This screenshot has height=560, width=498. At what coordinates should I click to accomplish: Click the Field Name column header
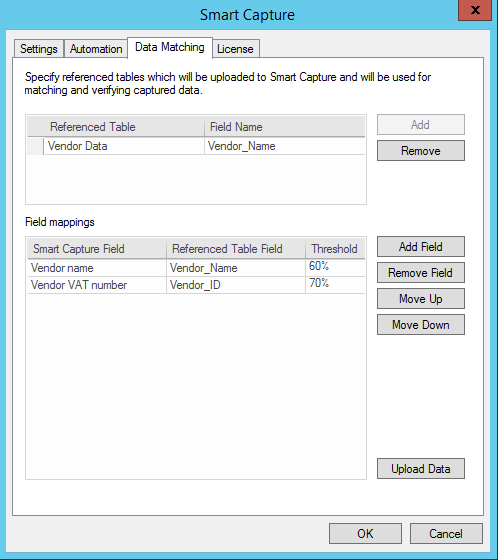tap(285, 126)
